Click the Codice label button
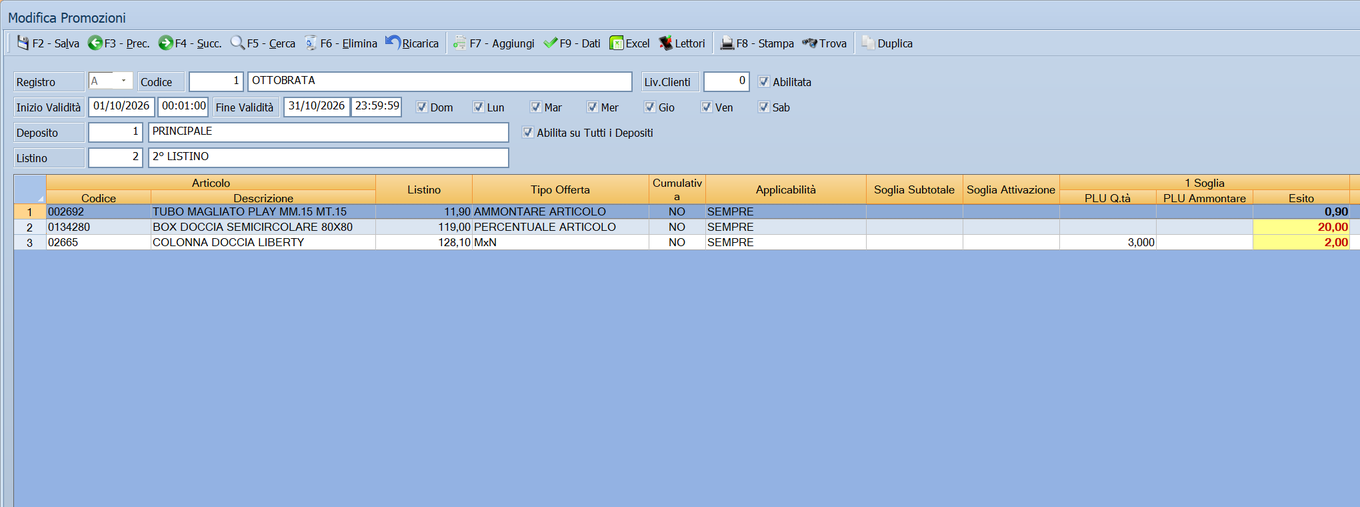1360x507 pixels. tap(161, 82)
